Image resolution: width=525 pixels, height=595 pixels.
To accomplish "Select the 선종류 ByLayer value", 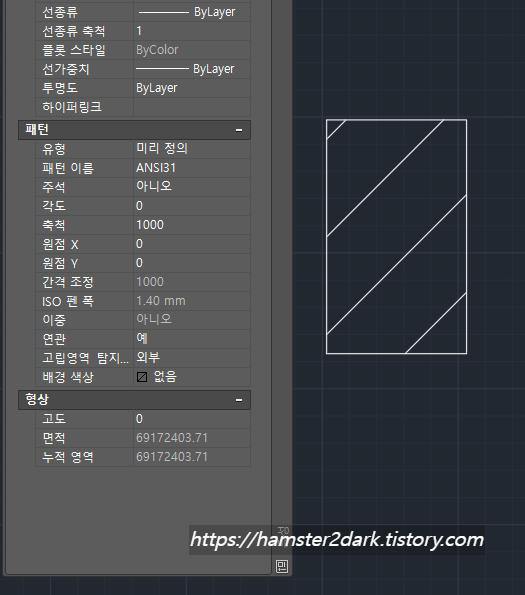I will coord(192,12).
